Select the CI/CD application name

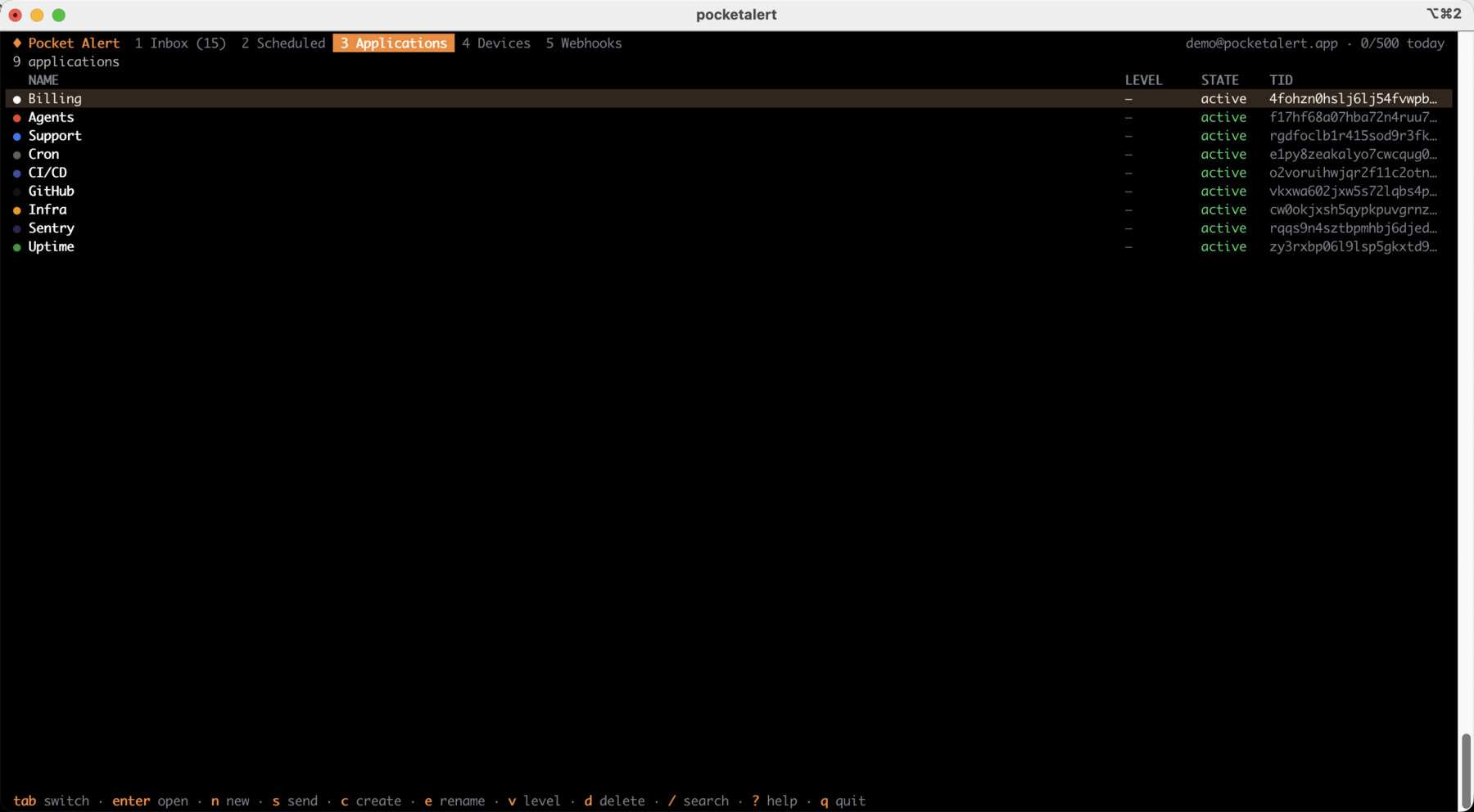[47, 173]
